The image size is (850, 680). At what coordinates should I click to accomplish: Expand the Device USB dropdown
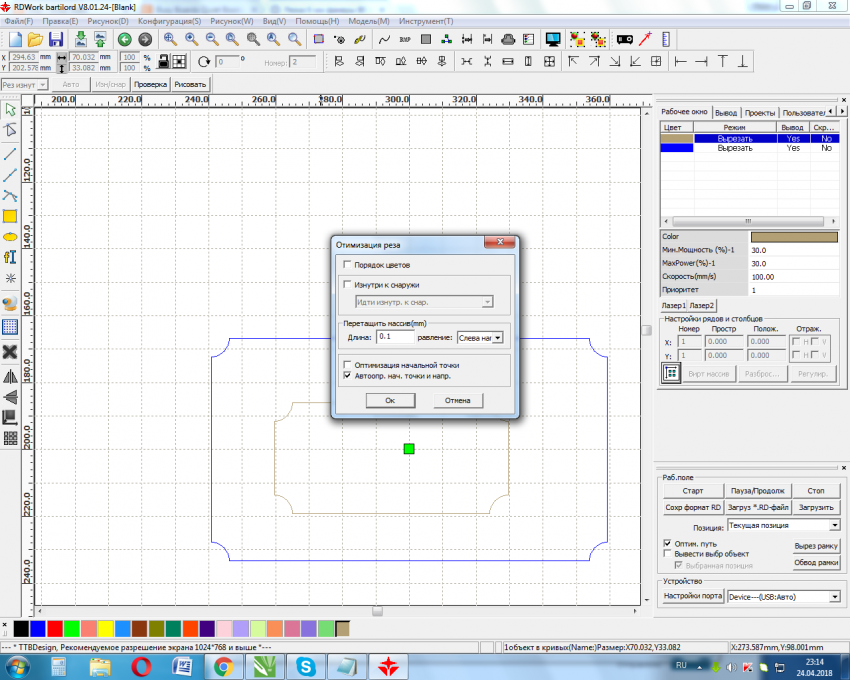pyautogui.click(x=834, y=597)
